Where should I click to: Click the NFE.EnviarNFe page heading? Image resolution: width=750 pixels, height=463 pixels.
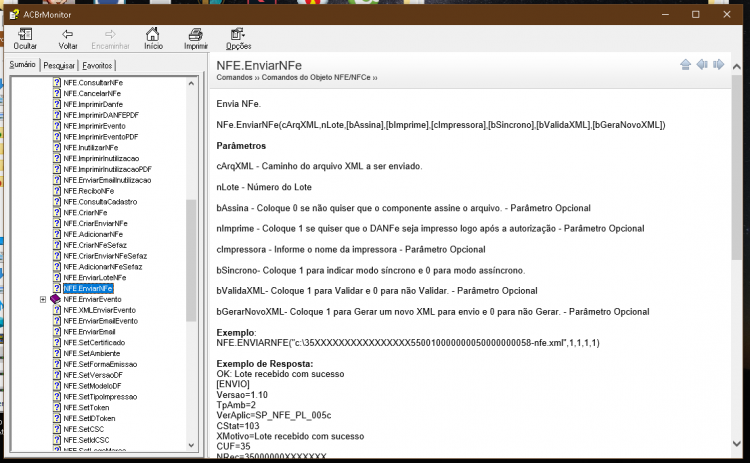259,66
